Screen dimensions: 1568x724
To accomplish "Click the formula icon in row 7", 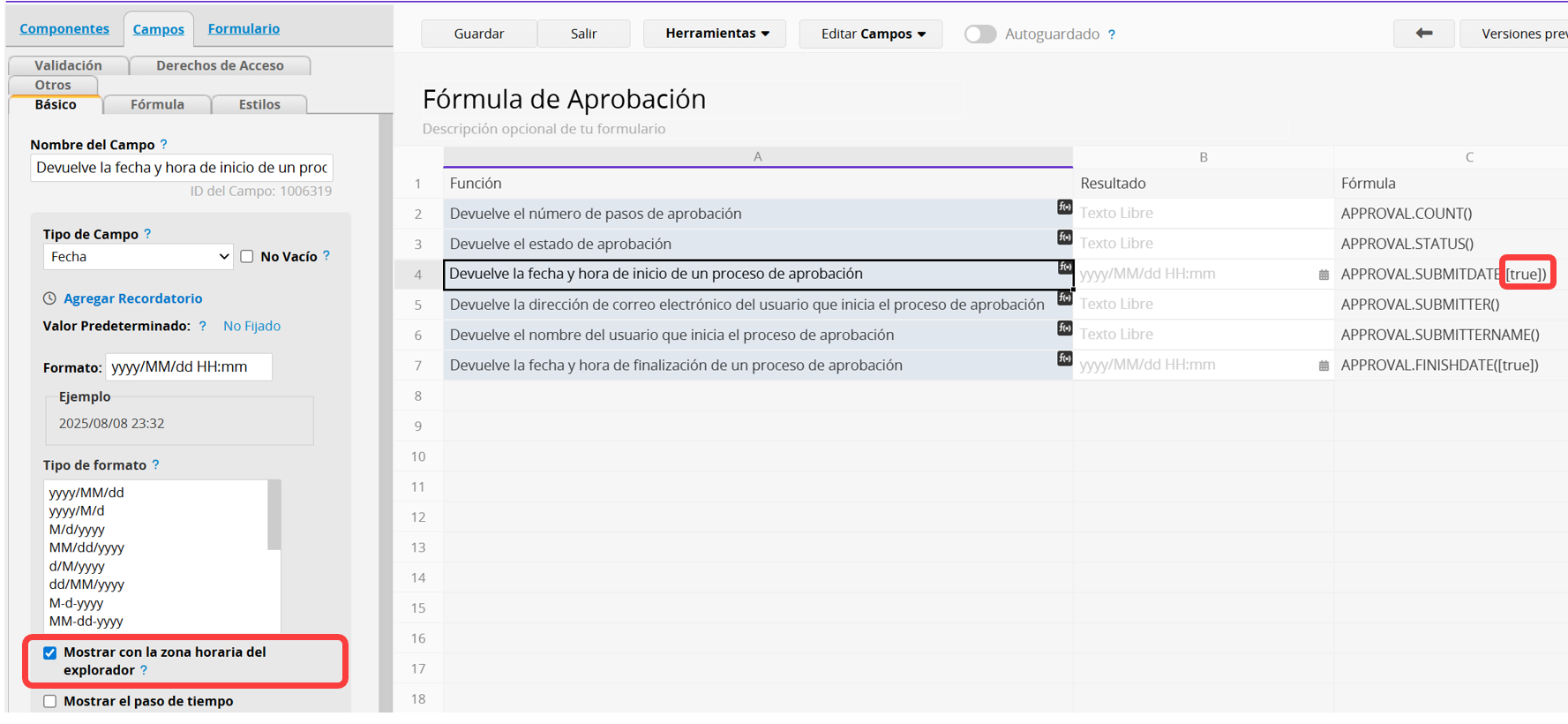I will point(1065,358).
